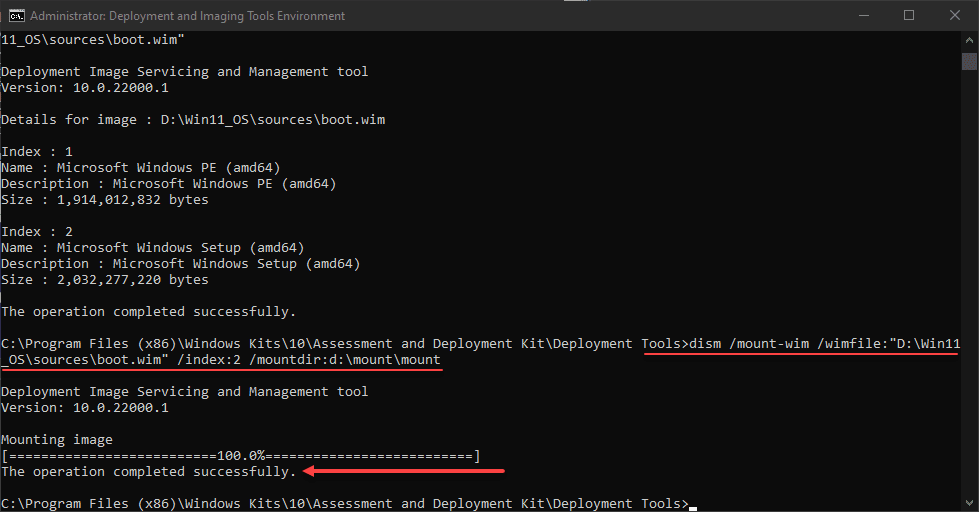Click the "Size : 1,914,012,832 bytes" line
979x512 pixels.
105,200
